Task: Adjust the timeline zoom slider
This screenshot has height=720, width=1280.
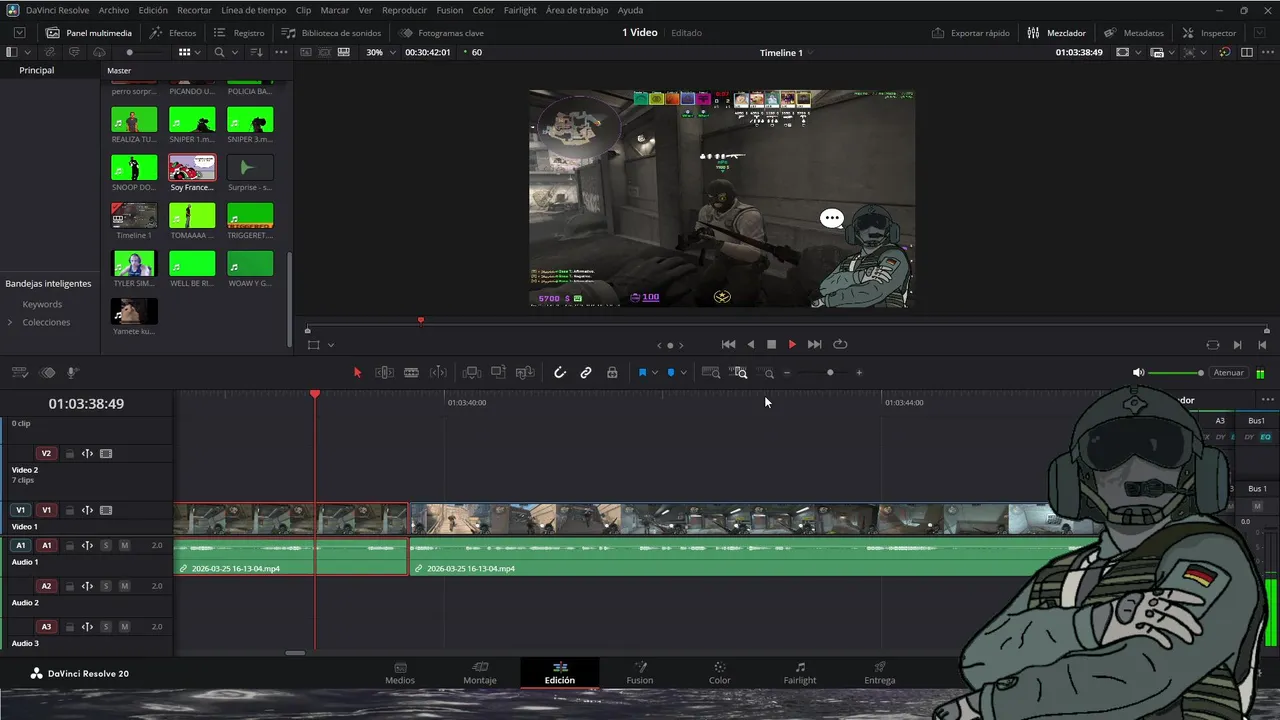Action: (830, 373)
